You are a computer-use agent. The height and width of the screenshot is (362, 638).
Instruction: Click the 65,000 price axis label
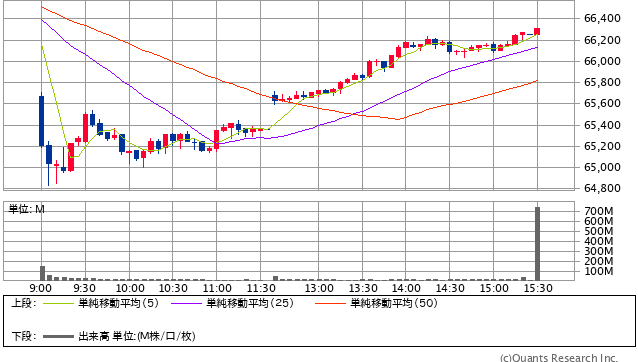602,167
